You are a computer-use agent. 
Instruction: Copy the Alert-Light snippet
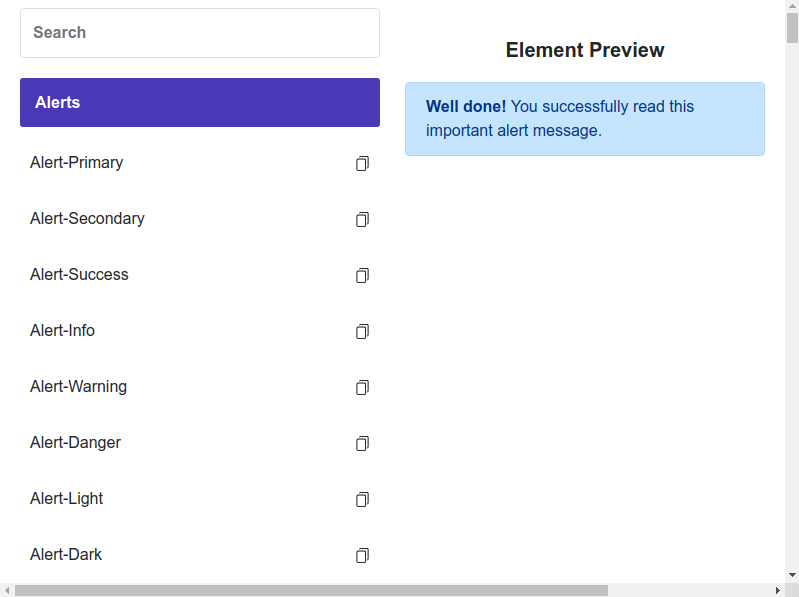pos(362,499)
